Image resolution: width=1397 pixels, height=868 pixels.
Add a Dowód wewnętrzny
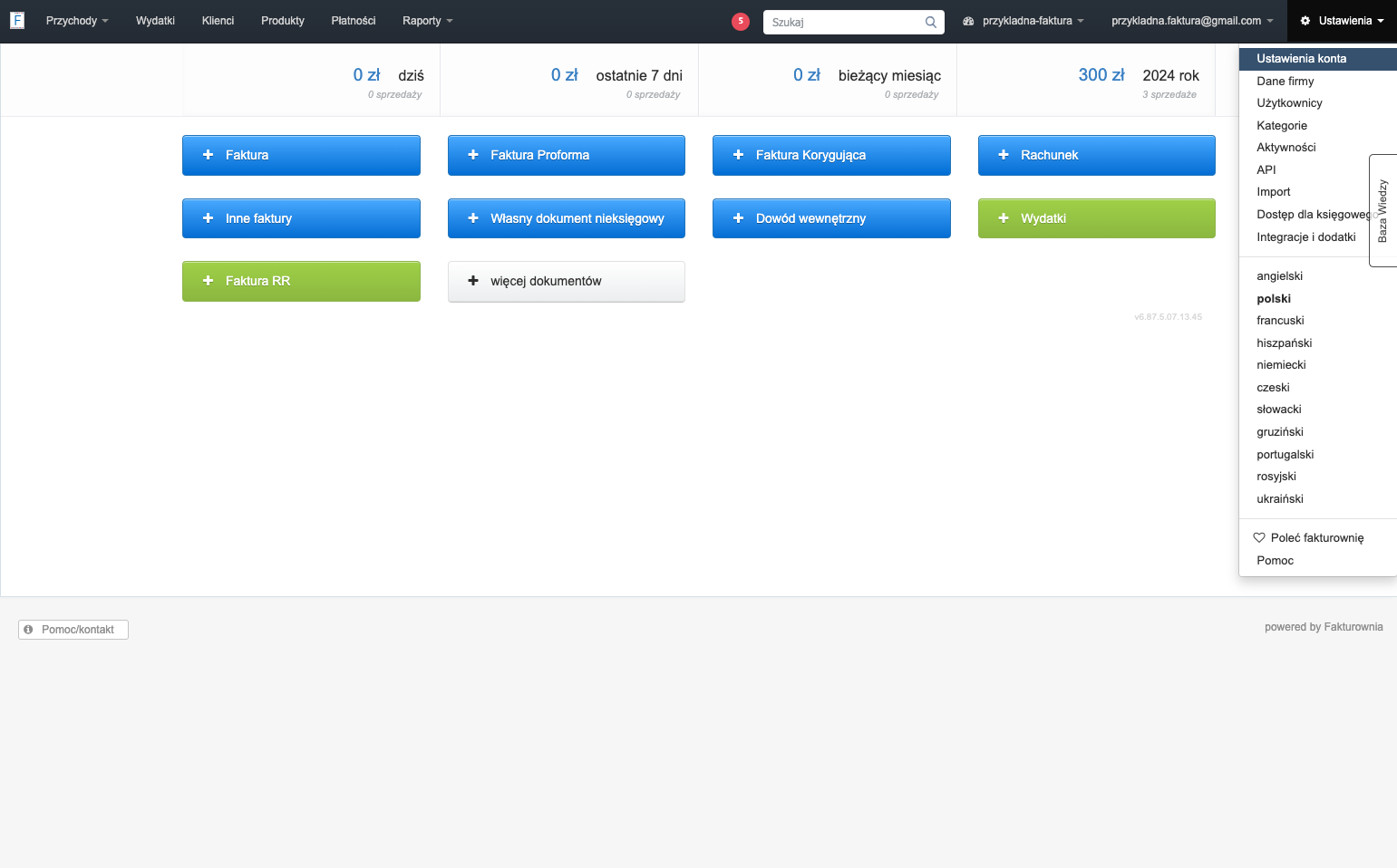tap(831, 218)
